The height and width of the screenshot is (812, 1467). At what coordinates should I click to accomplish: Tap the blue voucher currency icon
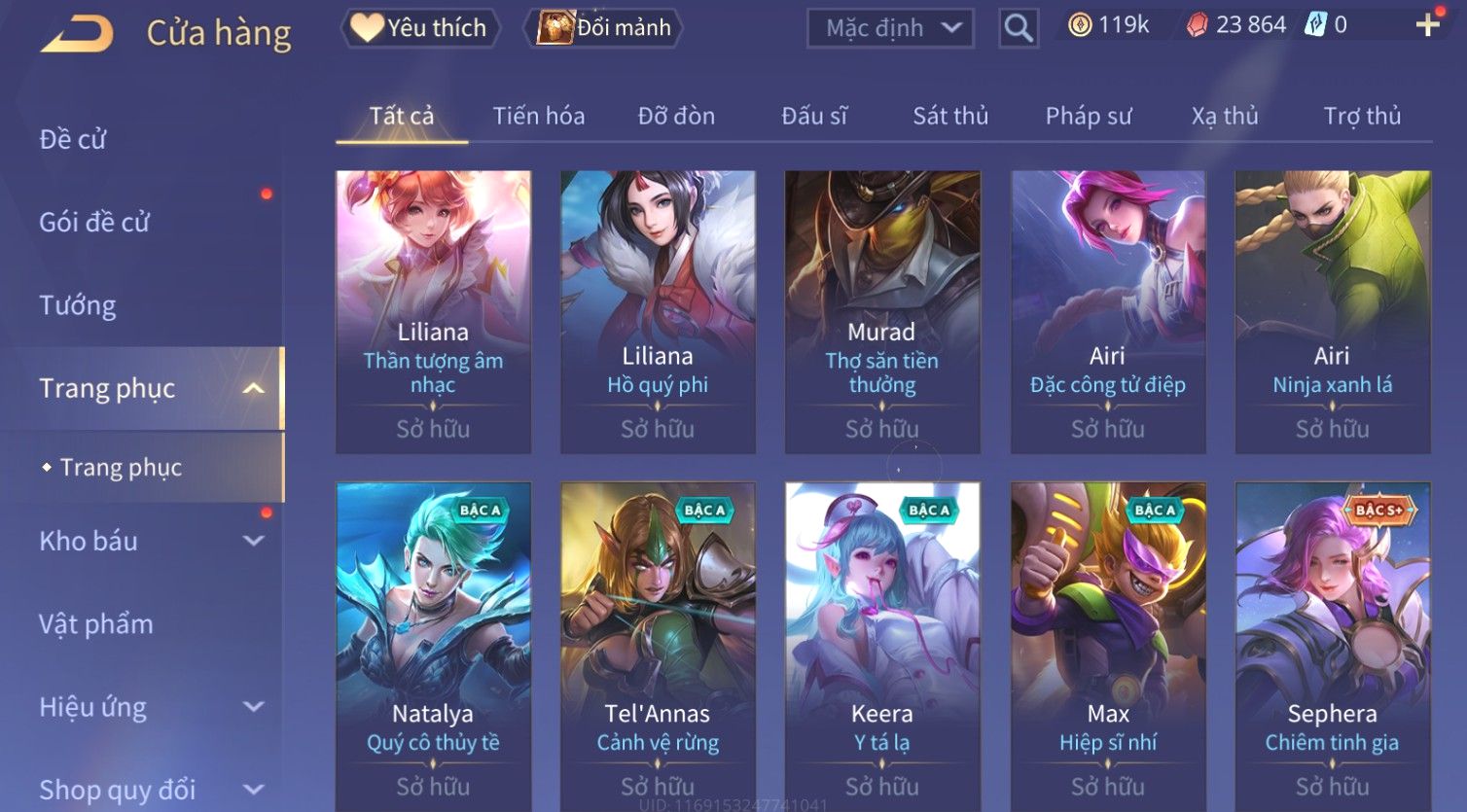[x=1315, y=25]
